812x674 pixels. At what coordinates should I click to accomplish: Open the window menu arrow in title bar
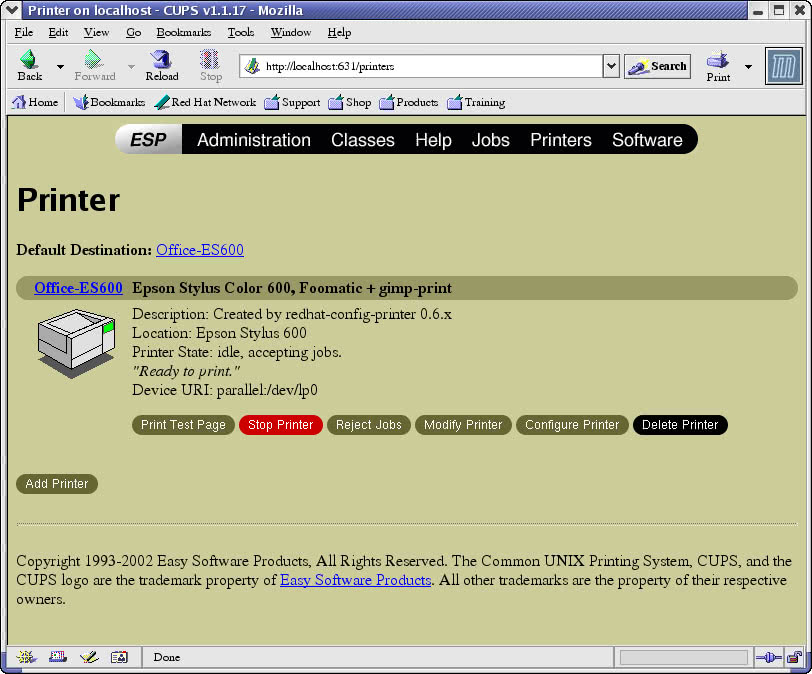[11, 10]
